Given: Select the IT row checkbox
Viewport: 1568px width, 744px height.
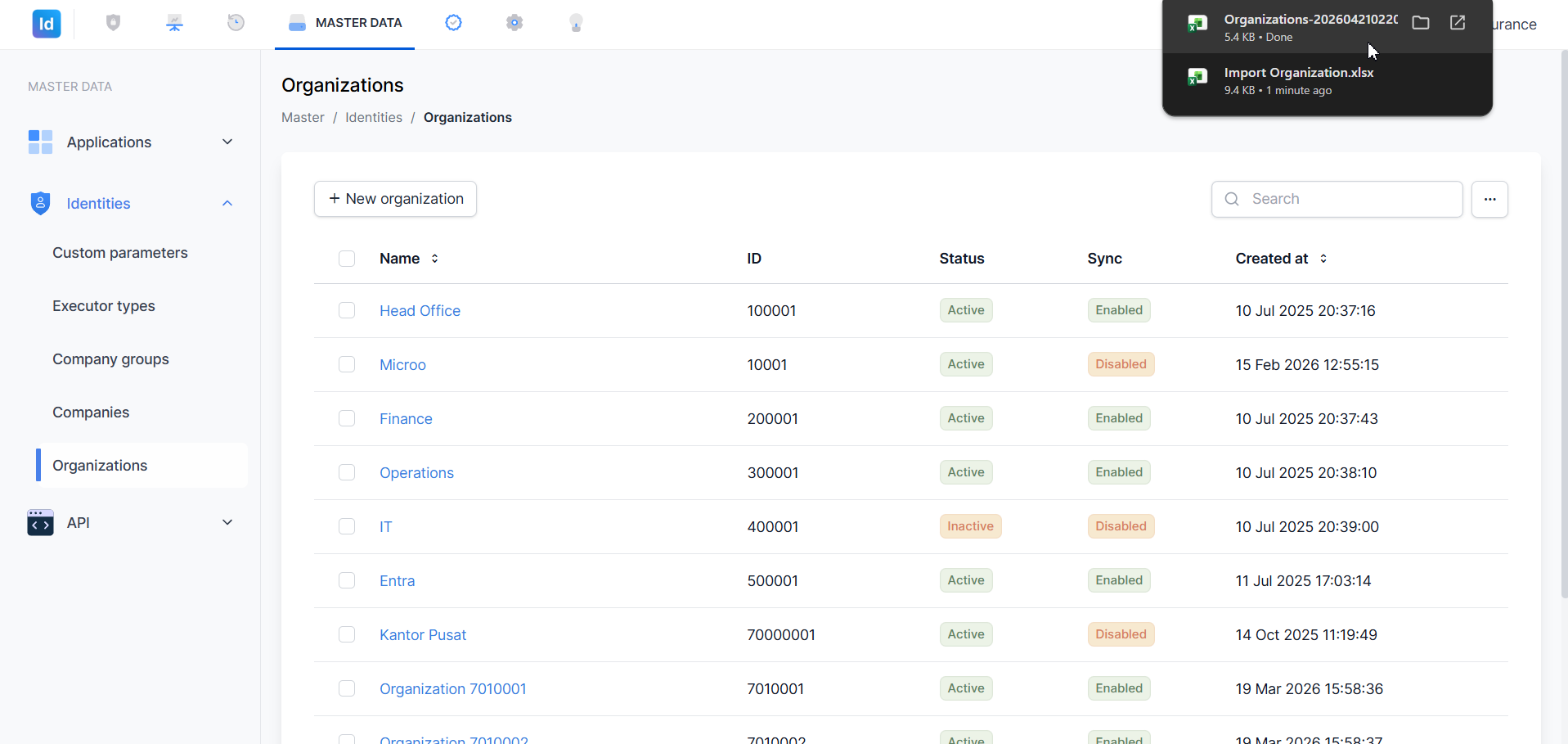Looking at the screenshot, I should click(347, 526).
